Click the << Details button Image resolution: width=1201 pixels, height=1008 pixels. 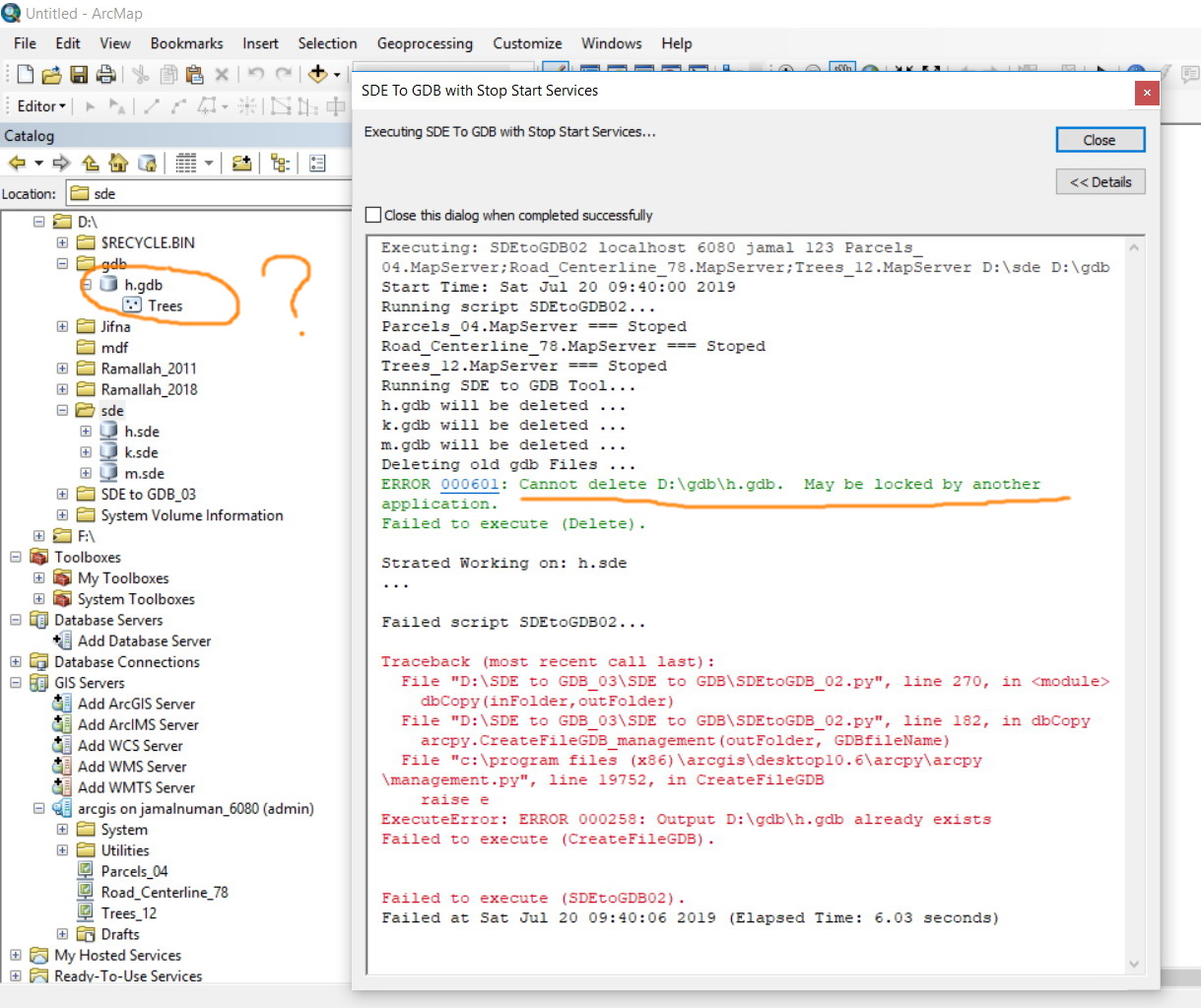[1100, 181]
